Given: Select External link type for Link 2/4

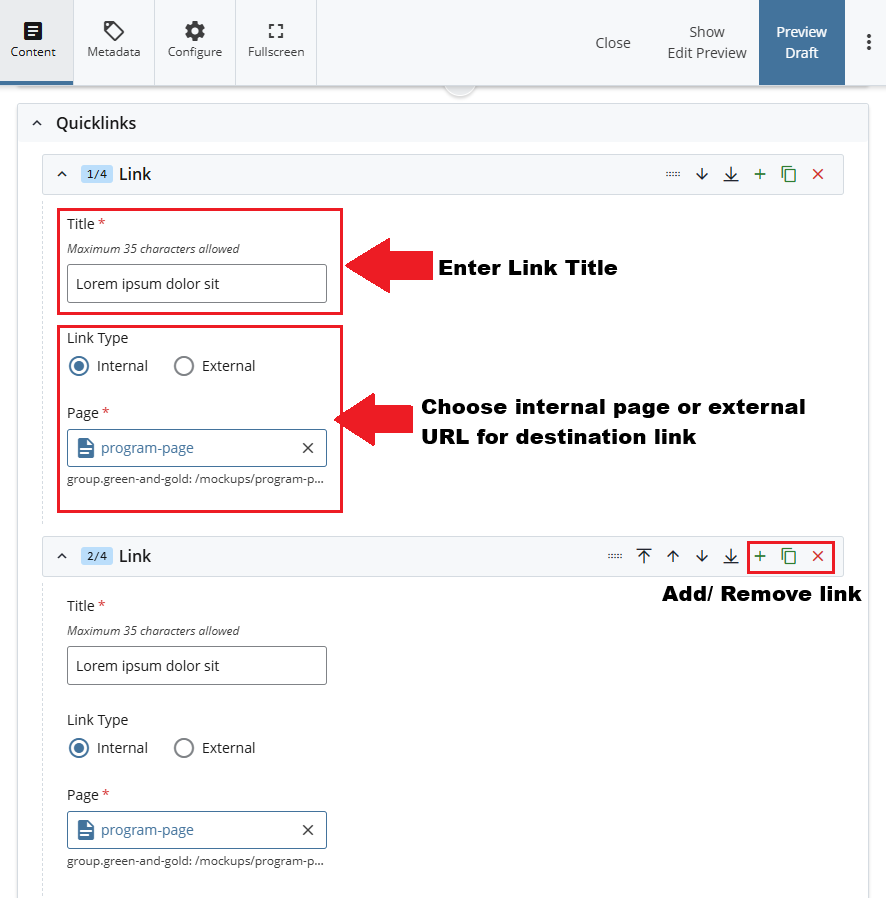Looking at the screenshot, I should (x=184, y=748).
